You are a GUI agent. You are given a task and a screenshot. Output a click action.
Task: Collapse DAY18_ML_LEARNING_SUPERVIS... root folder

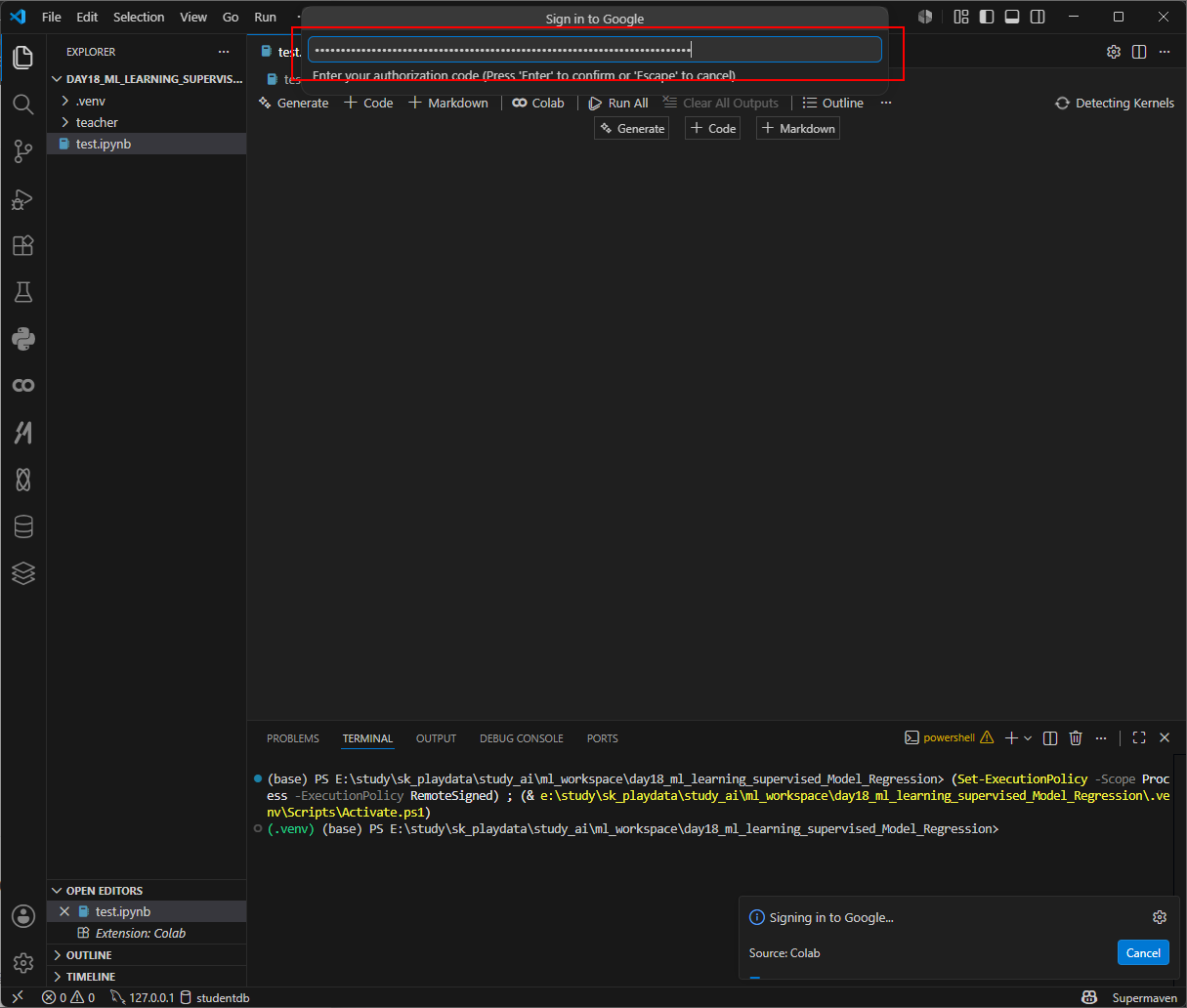147,79
